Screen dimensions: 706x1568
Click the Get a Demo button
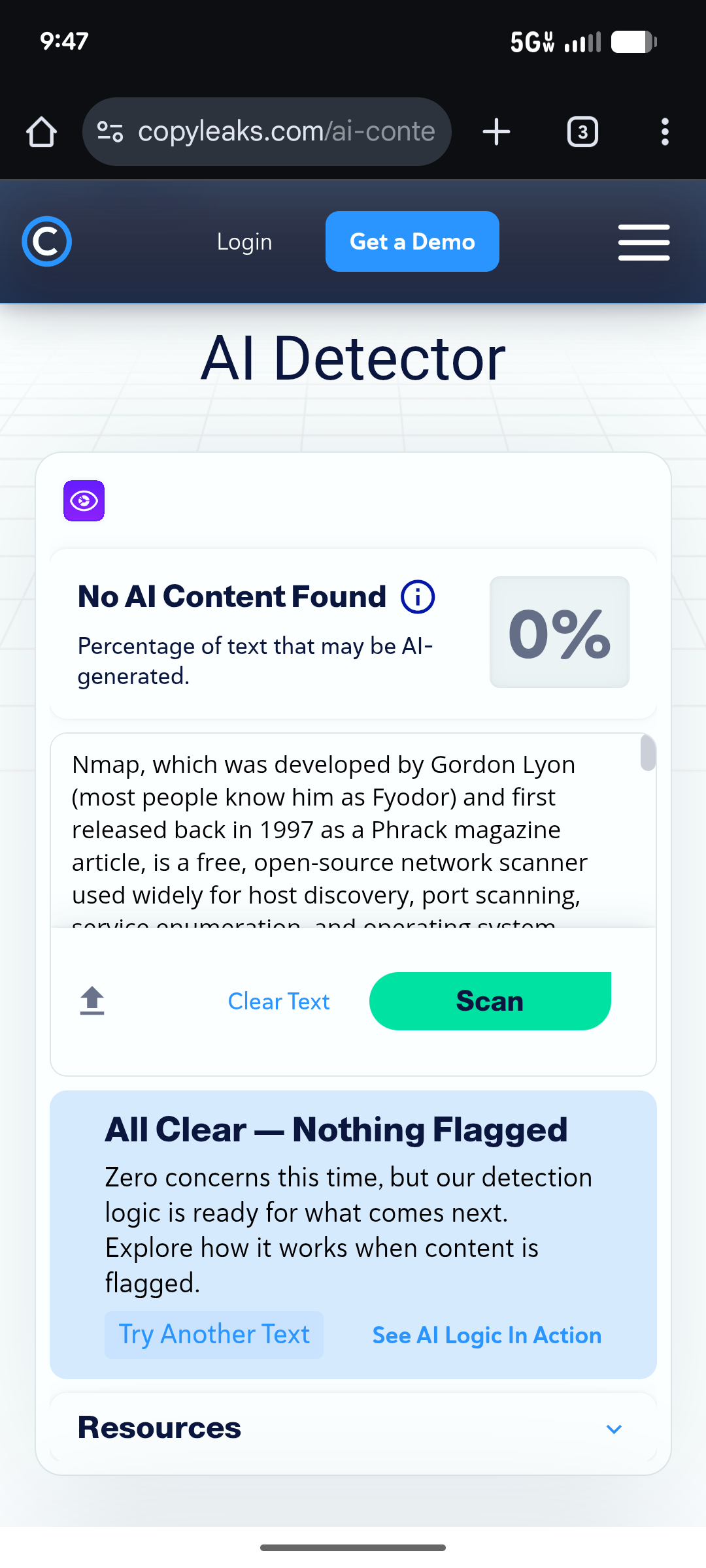(x=412, y=242)
